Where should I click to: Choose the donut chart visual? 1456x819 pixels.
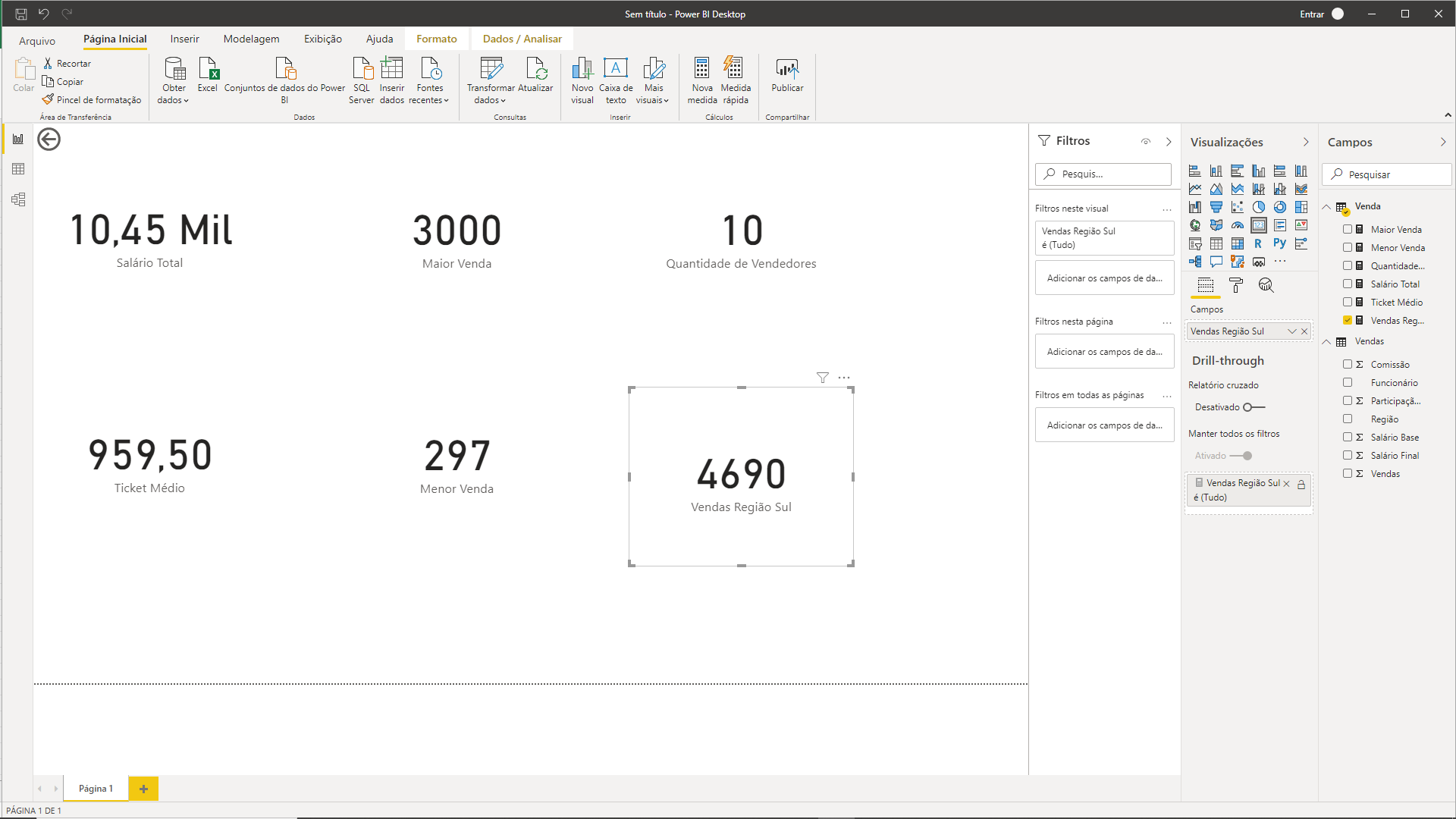[x=1280, y=207]
